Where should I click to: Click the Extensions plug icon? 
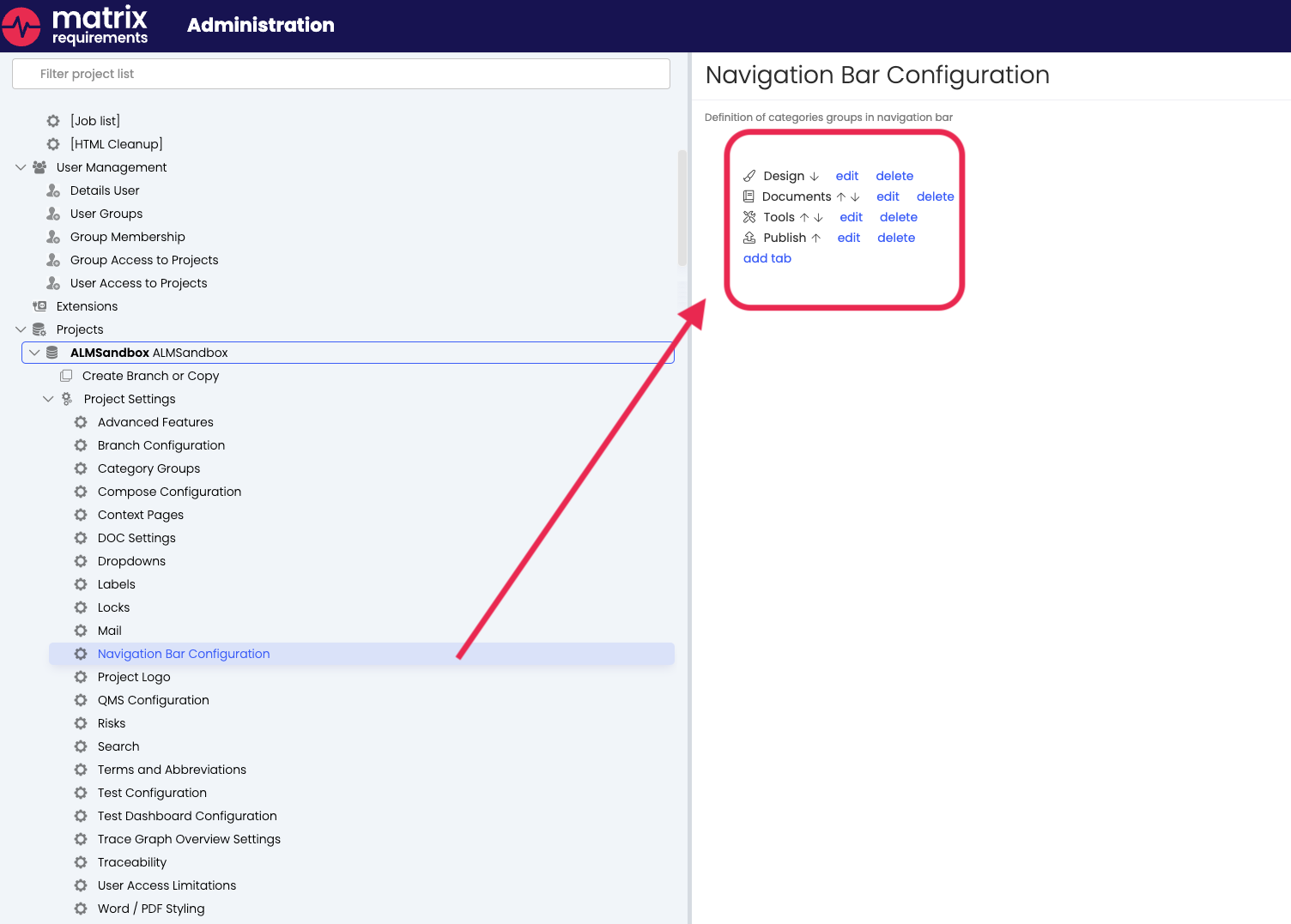click(39, 306)
